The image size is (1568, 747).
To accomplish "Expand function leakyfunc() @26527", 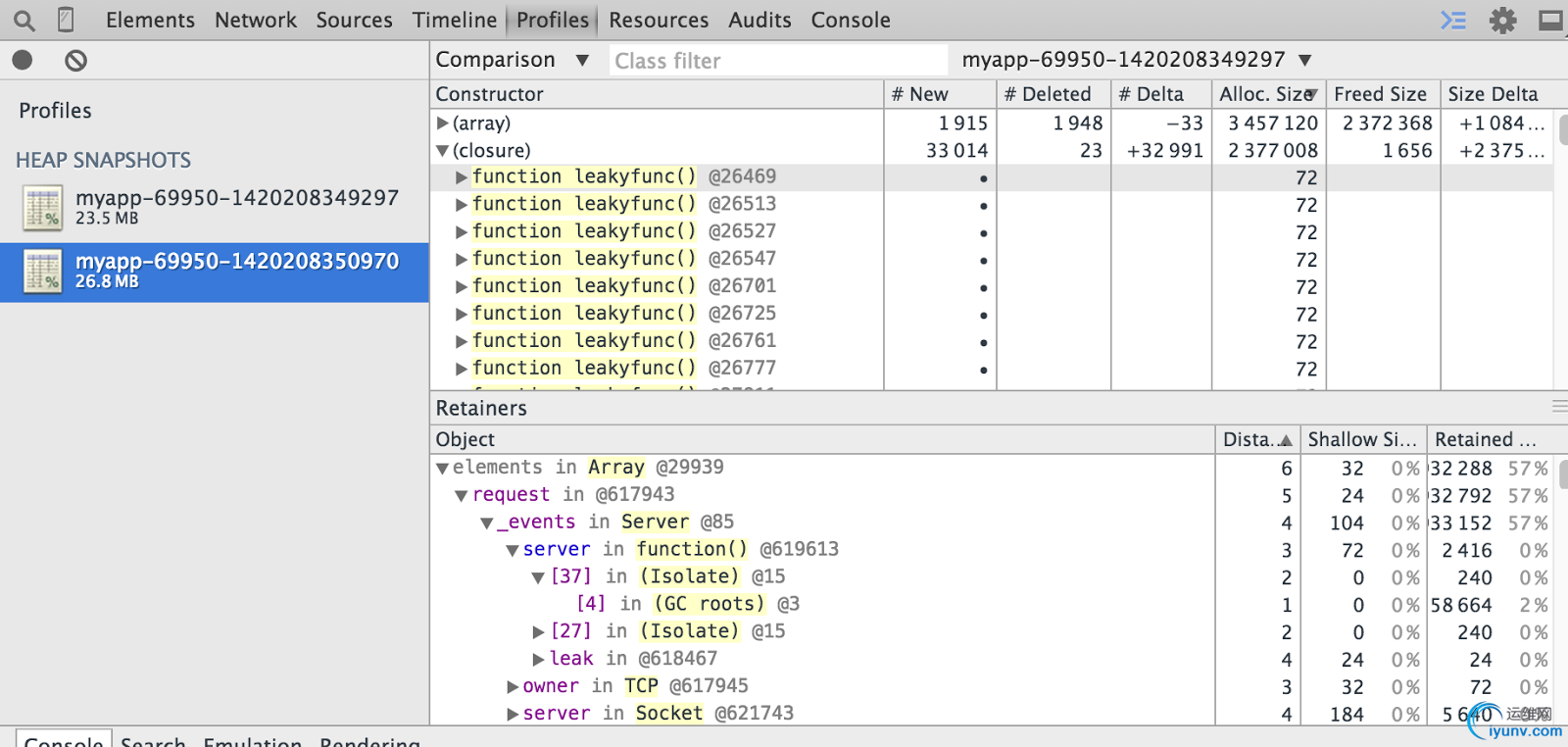I will (x=462, y=232).
